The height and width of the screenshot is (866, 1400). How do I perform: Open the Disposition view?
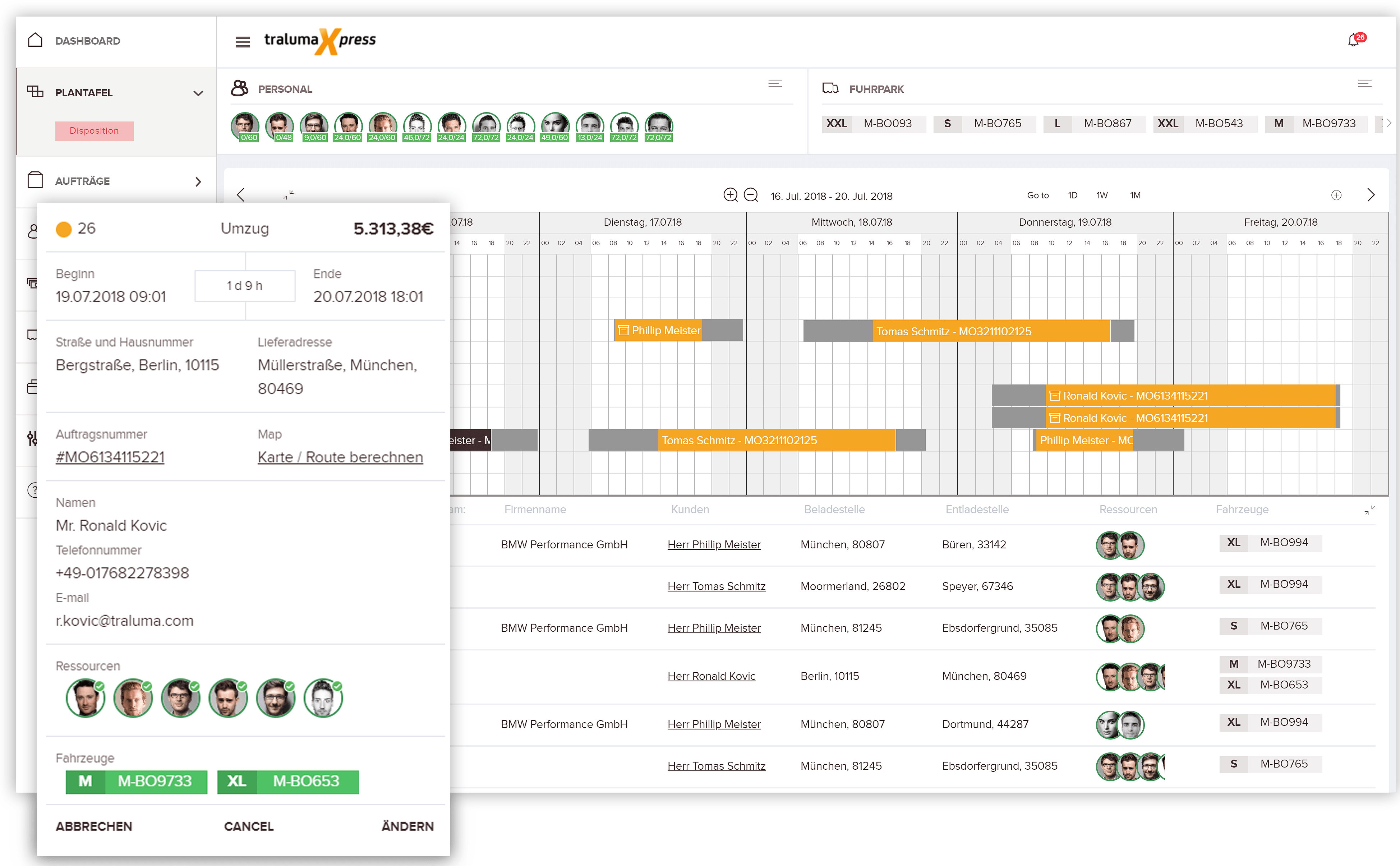click(94, 130)
